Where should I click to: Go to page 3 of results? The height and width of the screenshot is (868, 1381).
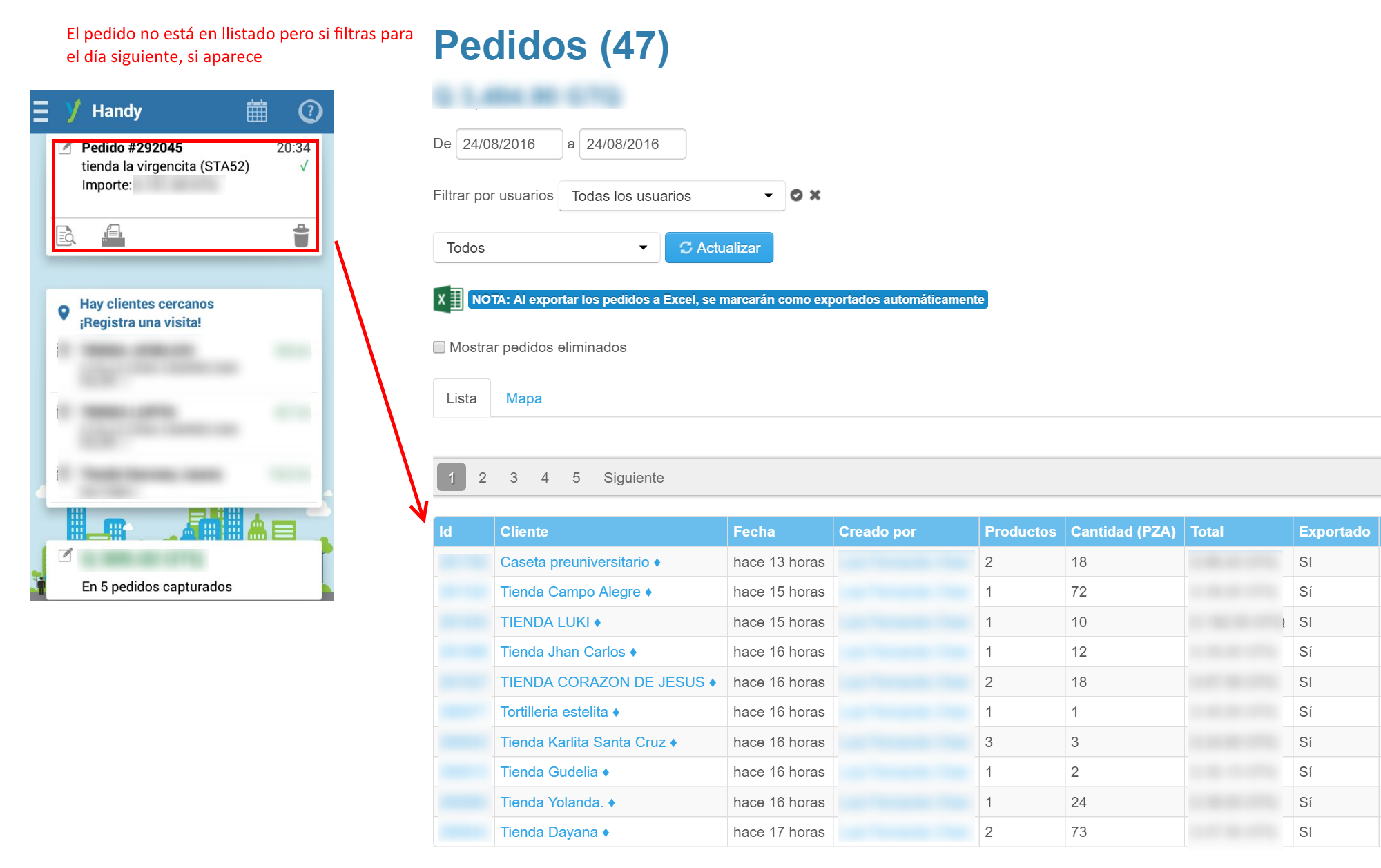(x=514, y=478)
